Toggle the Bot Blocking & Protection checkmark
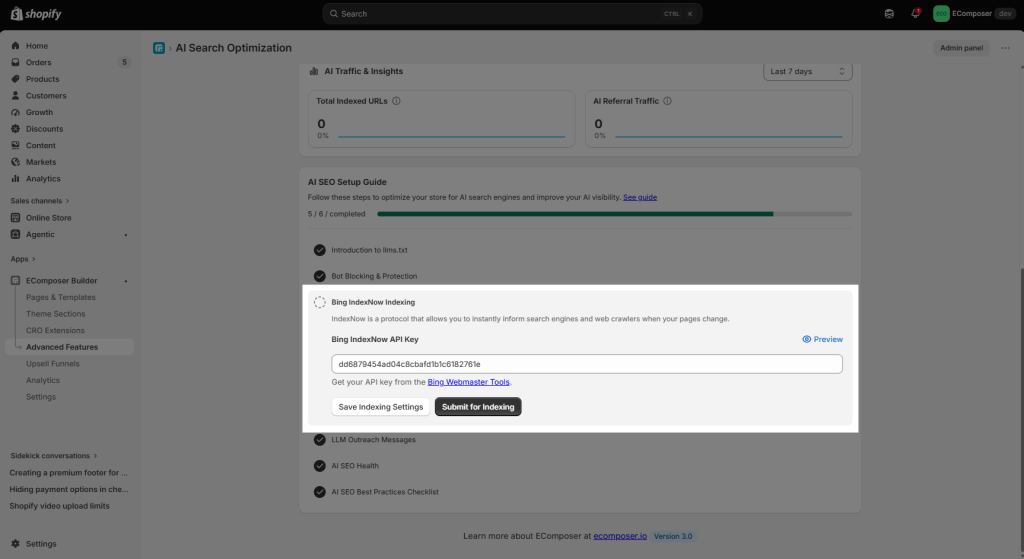 click(x=319, y=276)
